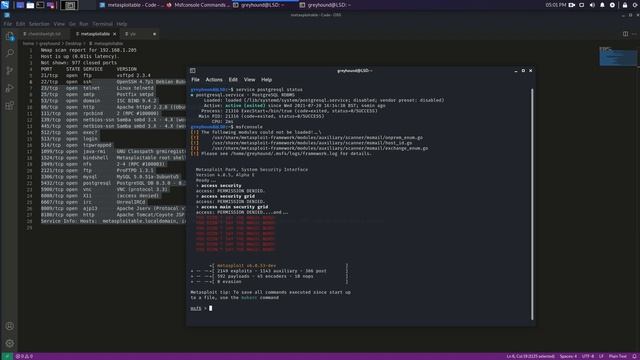Open the Terminal menu in VS Code
The image size is (640, 360).
102,24
